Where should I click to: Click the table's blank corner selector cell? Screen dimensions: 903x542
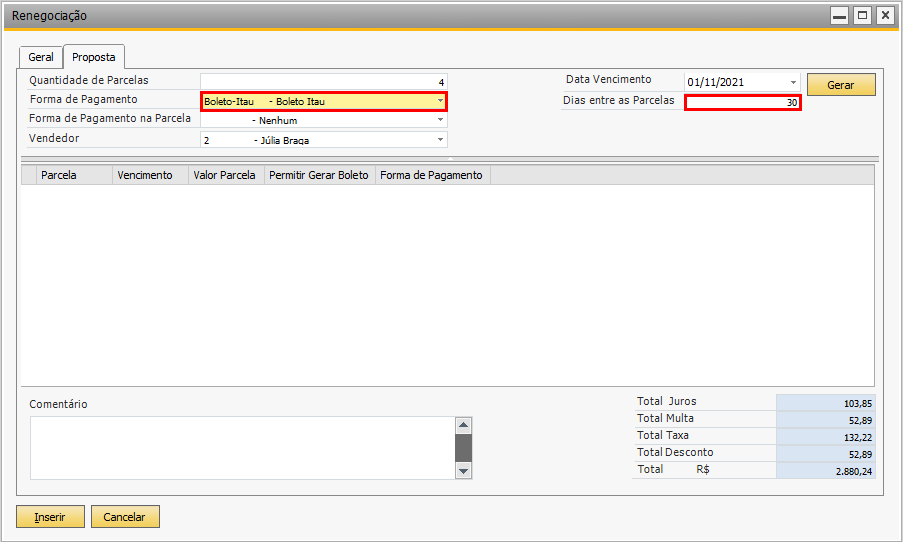click(29, 175)
